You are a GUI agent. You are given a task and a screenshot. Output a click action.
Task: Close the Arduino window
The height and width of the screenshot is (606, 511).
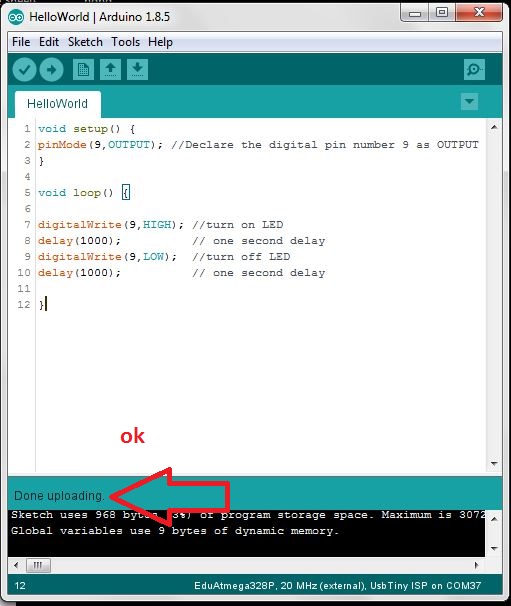pyautogui.click(x=479, y=13)
